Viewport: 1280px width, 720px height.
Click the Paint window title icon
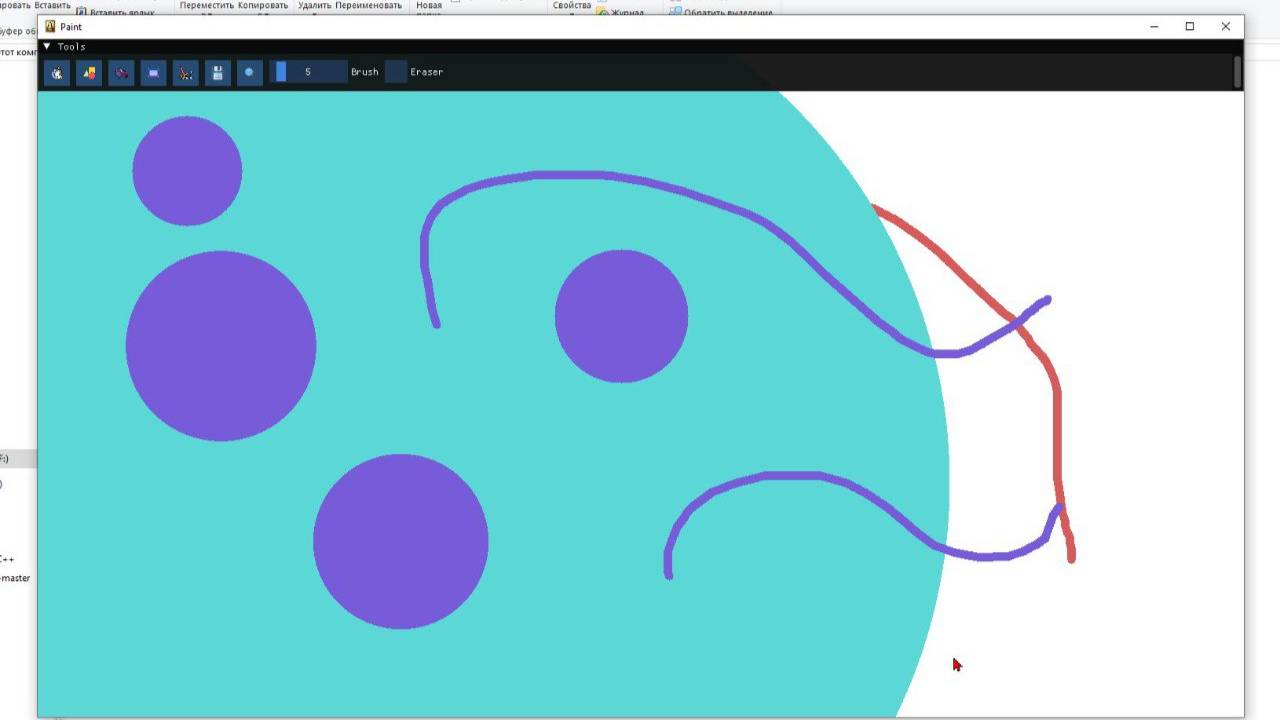click(50, 27)
